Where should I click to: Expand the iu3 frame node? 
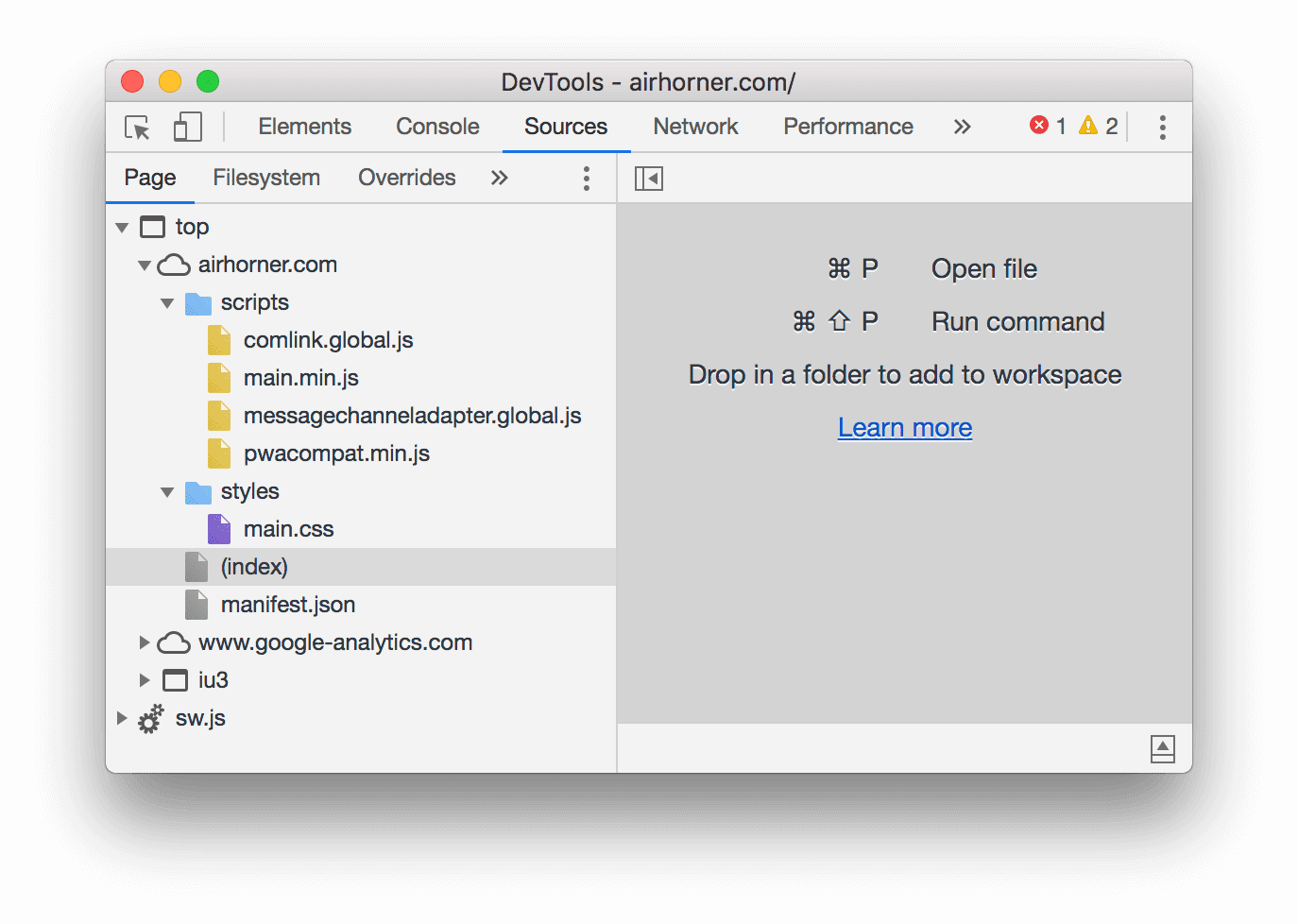(x=144, y=680)
